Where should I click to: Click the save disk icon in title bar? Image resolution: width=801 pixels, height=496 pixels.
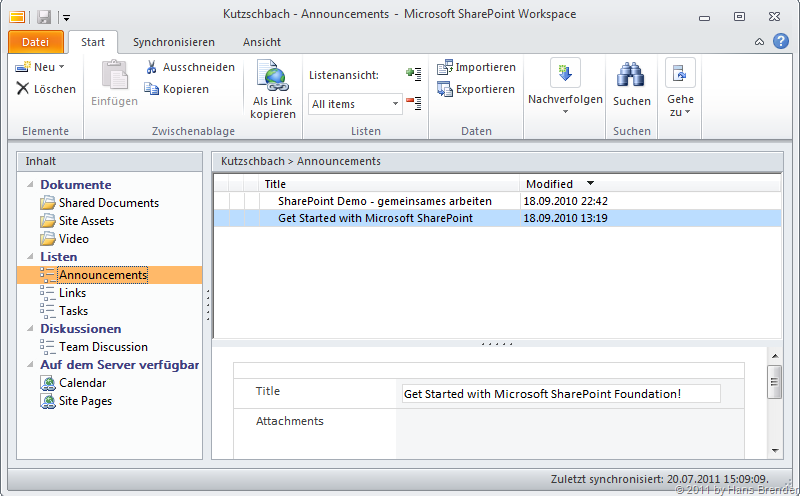(x=43, y=16)
